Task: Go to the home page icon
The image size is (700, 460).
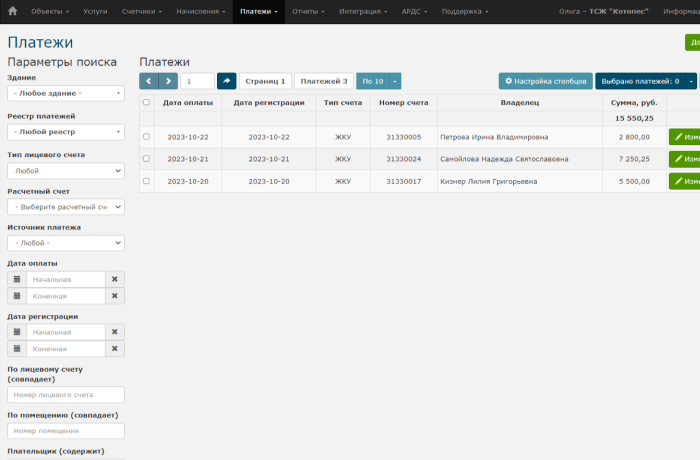Action: (x=12, y=11)
